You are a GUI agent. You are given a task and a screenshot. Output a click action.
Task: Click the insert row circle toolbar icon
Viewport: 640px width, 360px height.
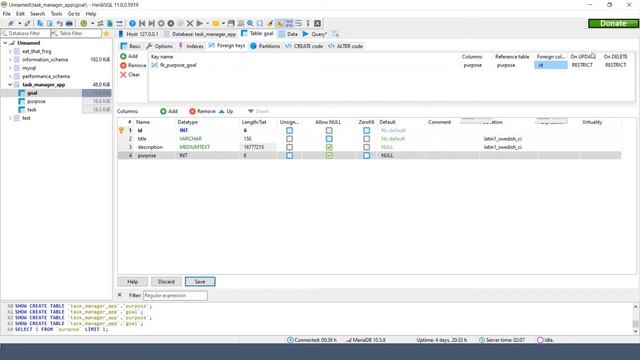click(x=161, y=23)
